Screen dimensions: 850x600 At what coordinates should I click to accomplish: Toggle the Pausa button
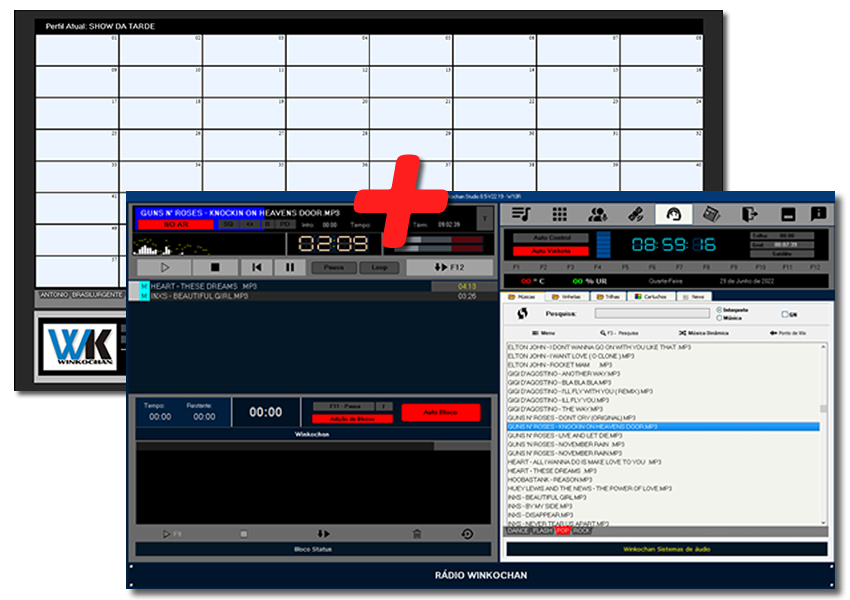tap(334, 267)
